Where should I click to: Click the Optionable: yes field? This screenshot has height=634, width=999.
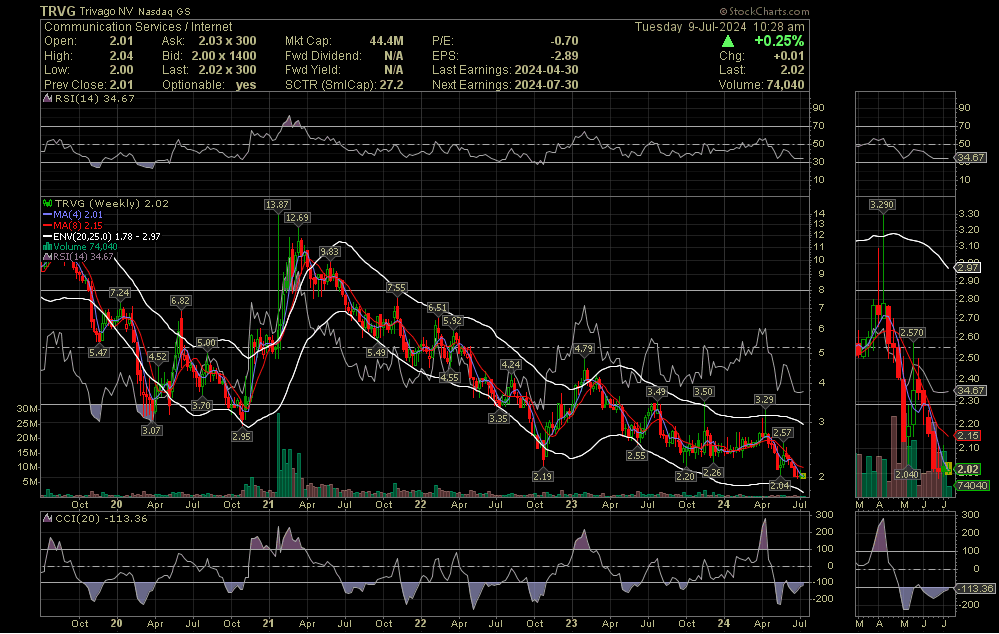coord(209,85)
